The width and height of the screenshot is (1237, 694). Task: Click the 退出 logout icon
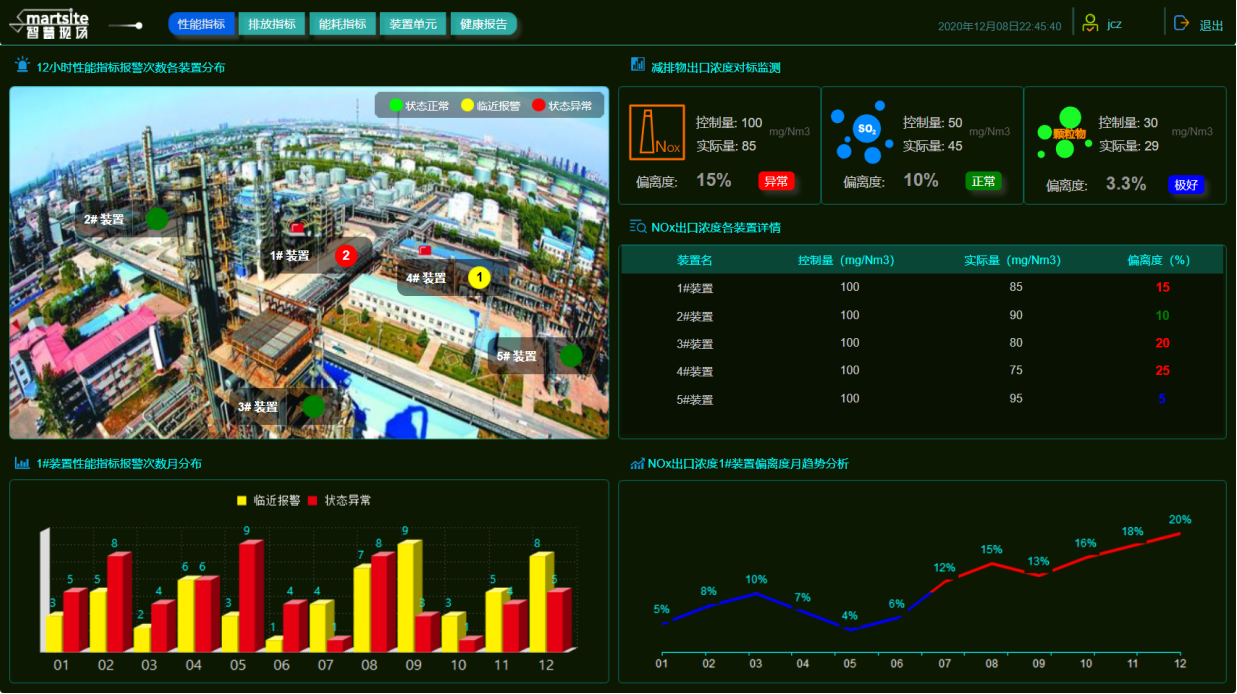[x=1181, y=24]
